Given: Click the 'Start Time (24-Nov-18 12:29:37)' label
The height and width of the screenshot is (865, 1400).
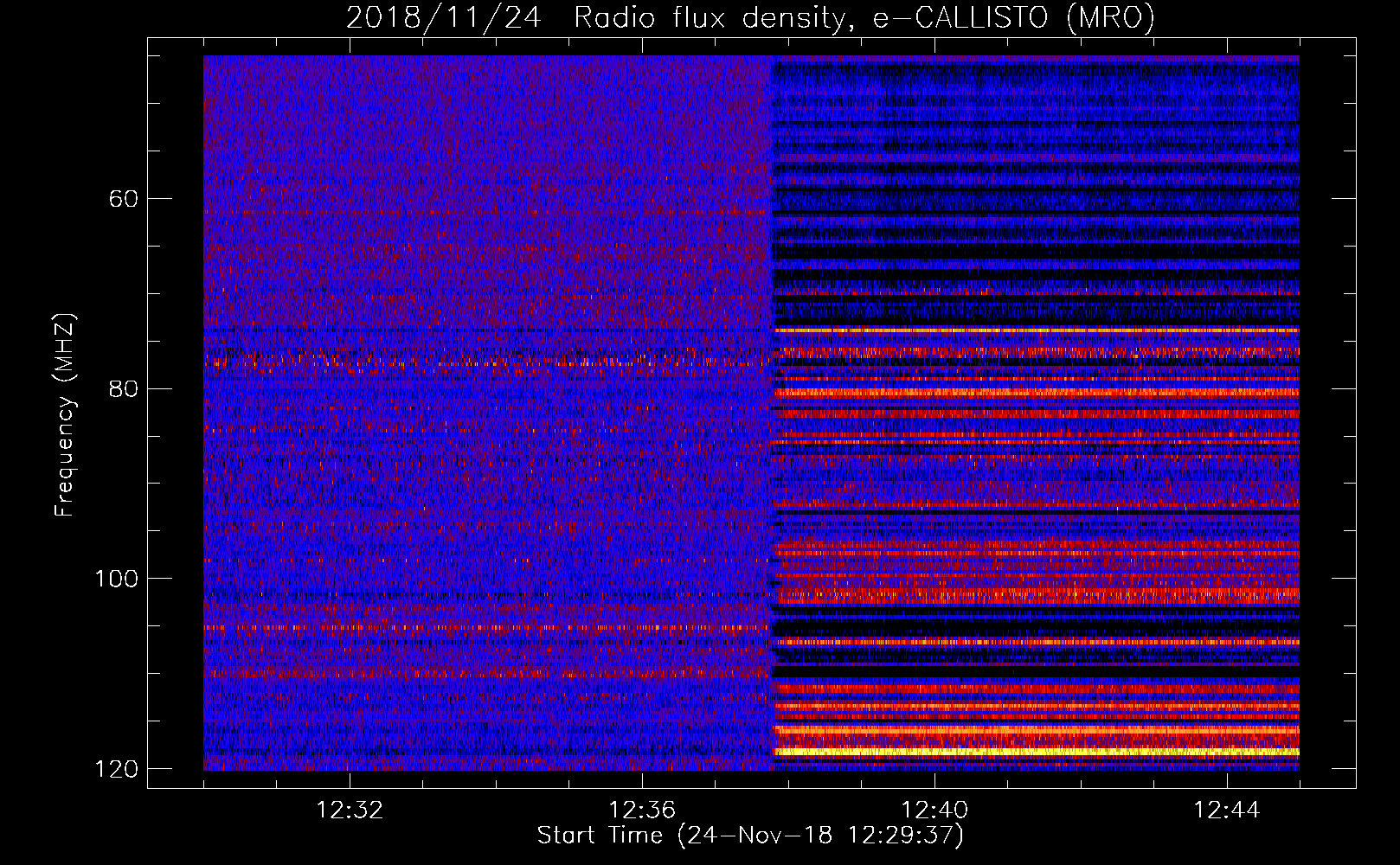Looking at the screenshot, I should [750, 836].
